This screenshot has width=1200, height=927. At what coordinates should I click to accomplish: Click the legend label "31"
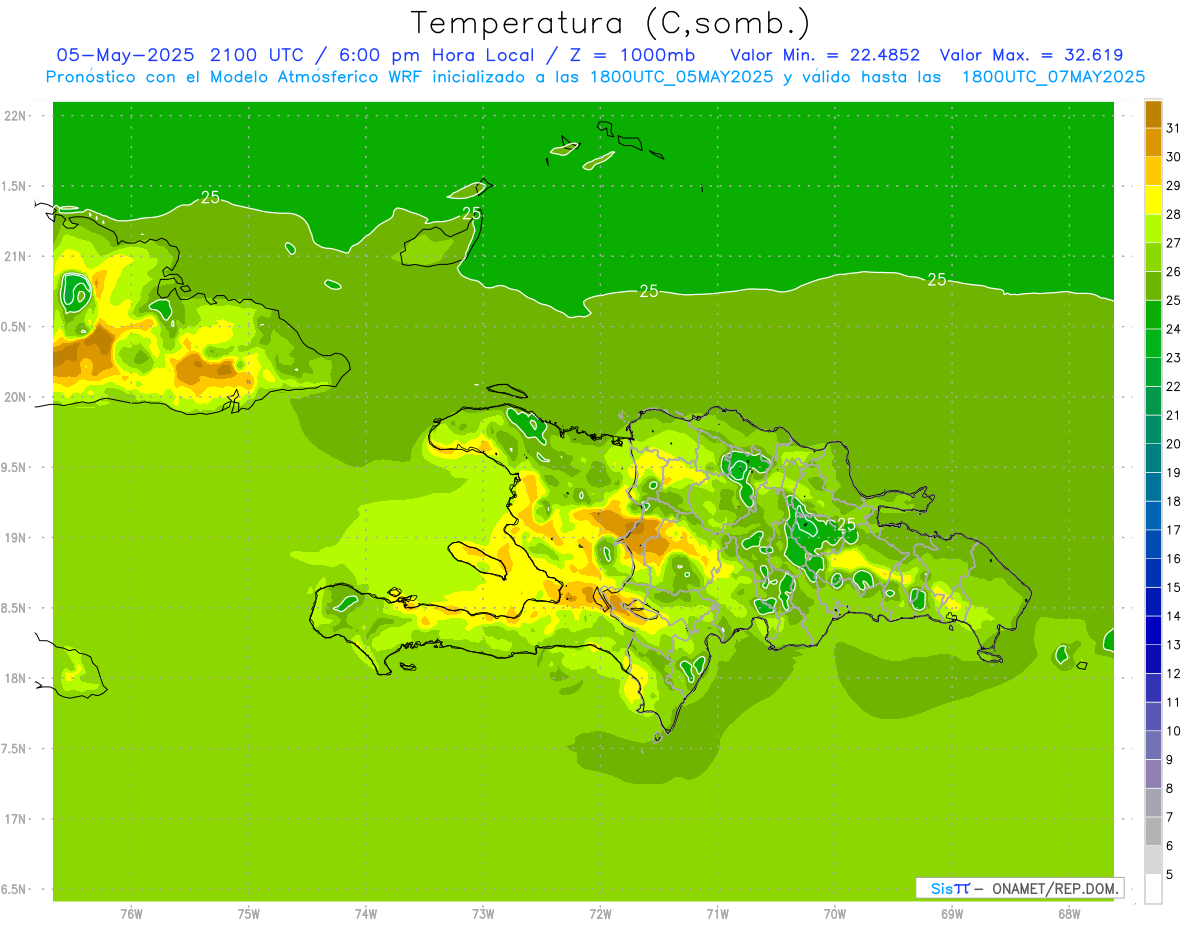[x=1174, y=128]
